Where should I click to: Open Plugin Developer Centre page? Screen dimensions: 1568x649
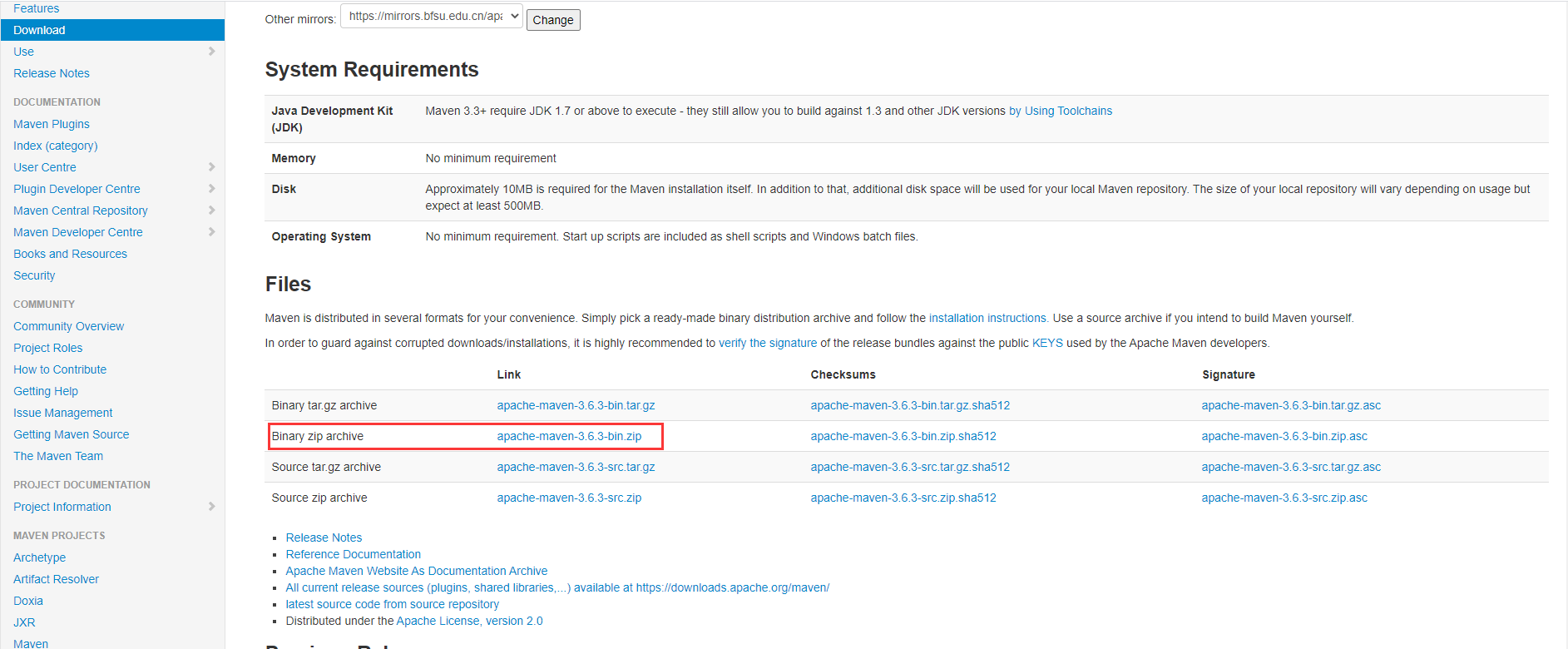tap(77, 189)
